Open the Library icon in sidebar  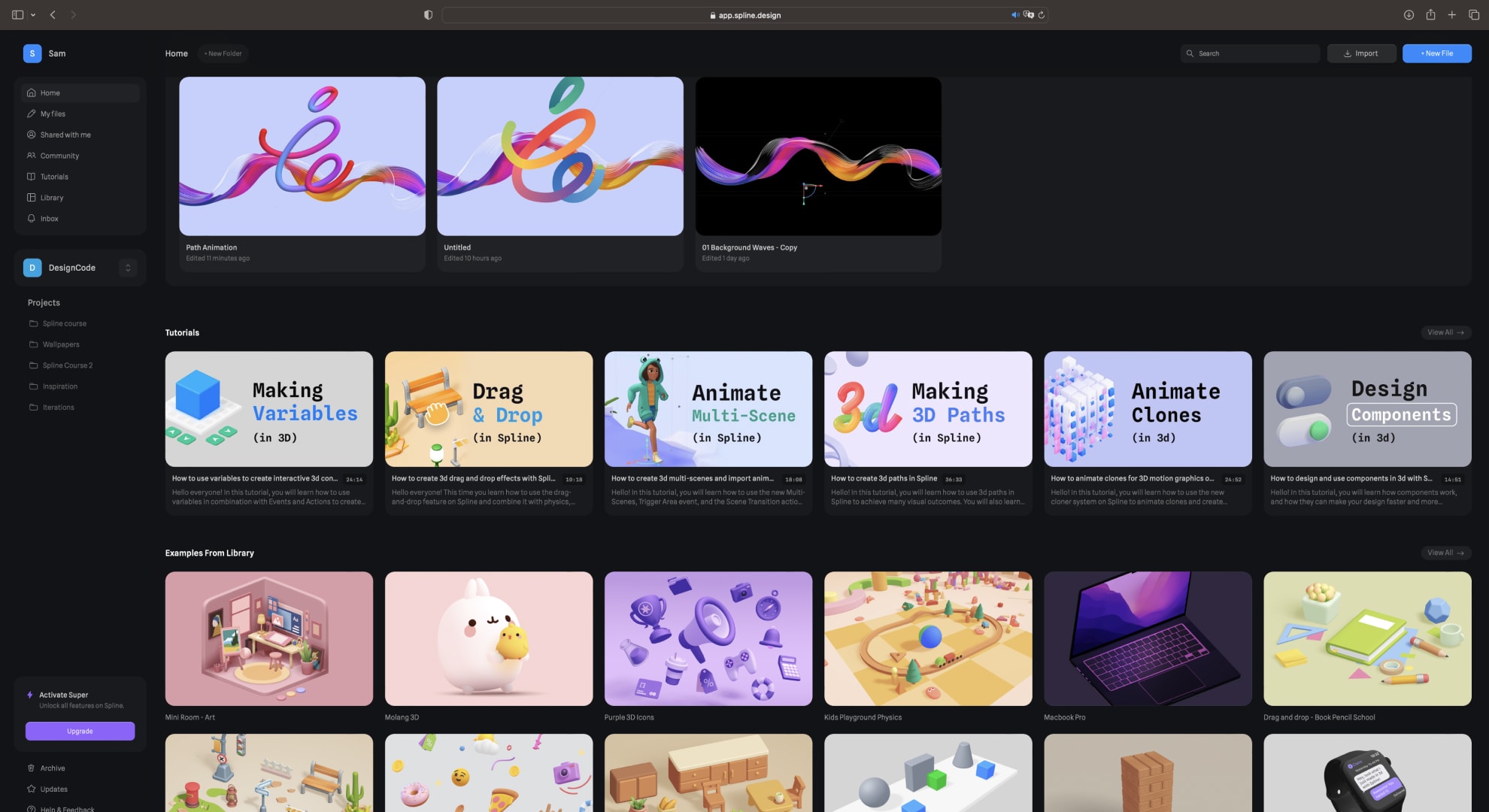click(32, 198)
